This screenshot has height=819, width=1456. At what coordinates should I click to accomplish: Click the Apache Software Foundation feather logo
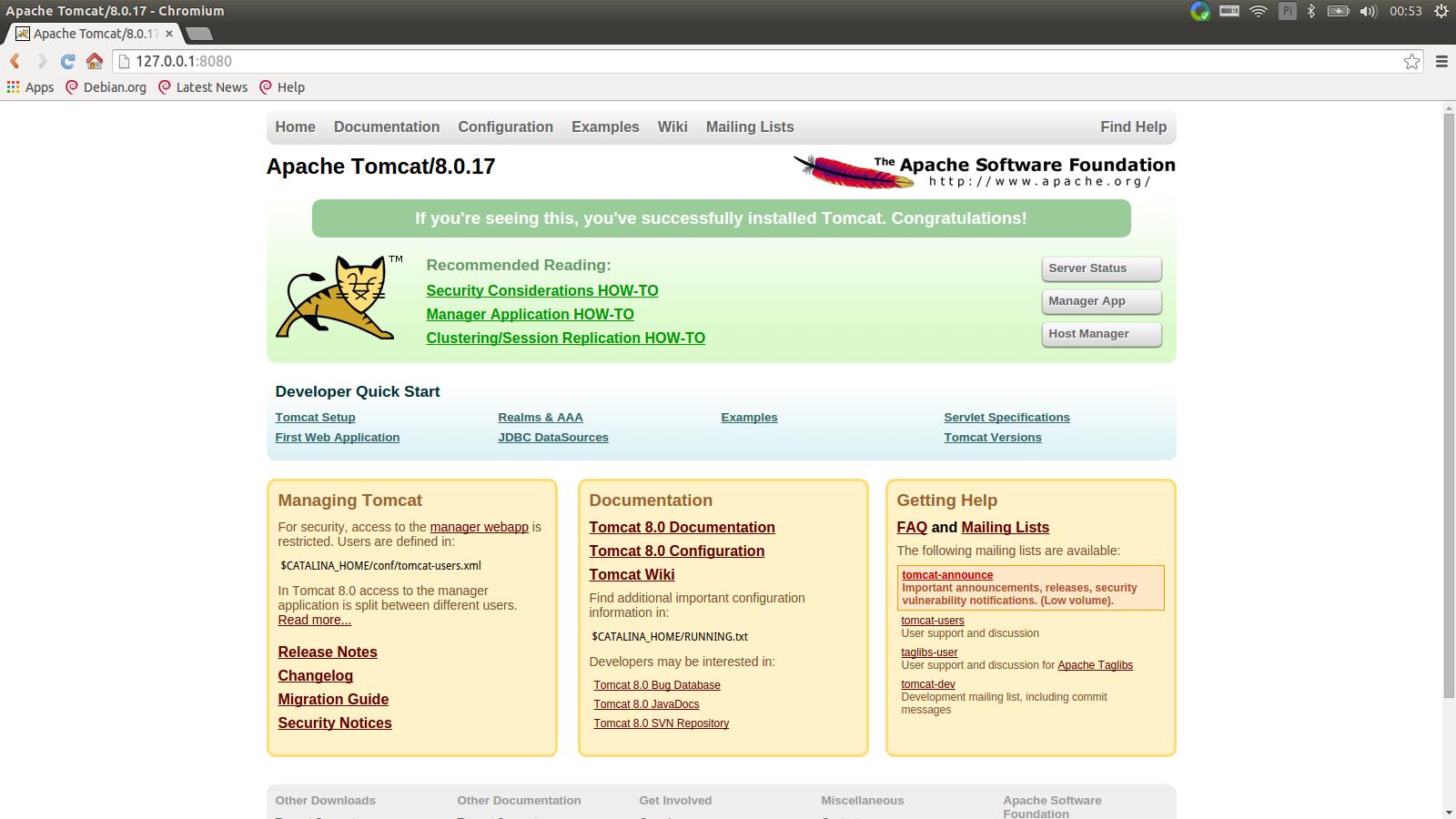pos(984,170)
